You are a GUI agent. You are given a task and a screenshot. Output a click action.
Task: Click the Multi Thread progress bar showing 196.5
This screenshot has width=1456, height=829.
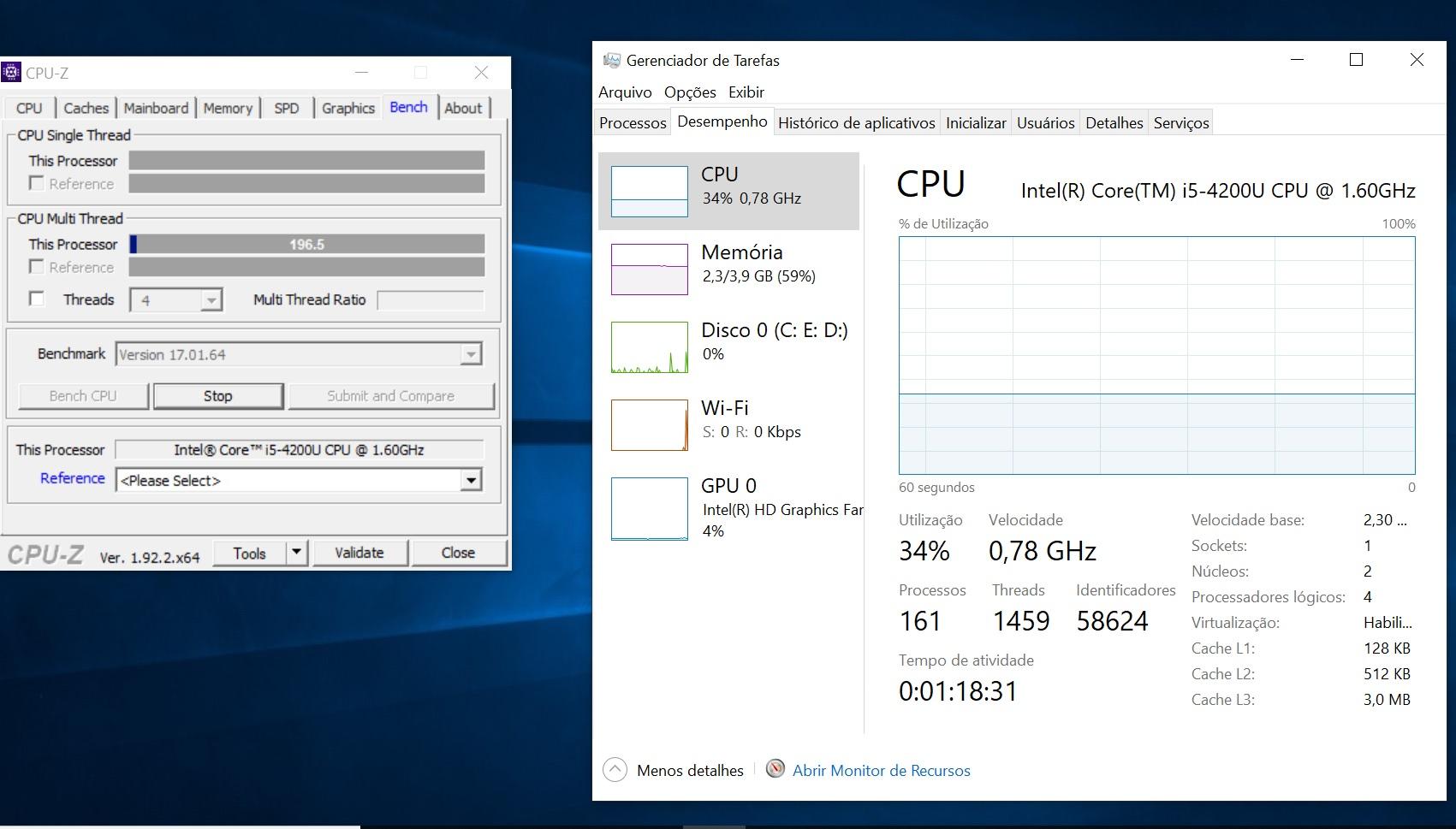[306, 244]
